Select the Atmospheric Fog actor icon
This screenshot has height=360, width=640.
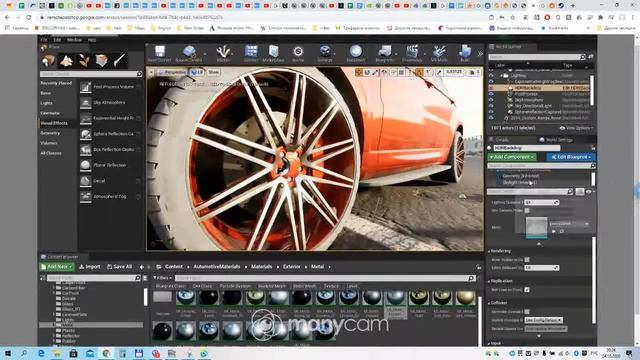point(86,197)
